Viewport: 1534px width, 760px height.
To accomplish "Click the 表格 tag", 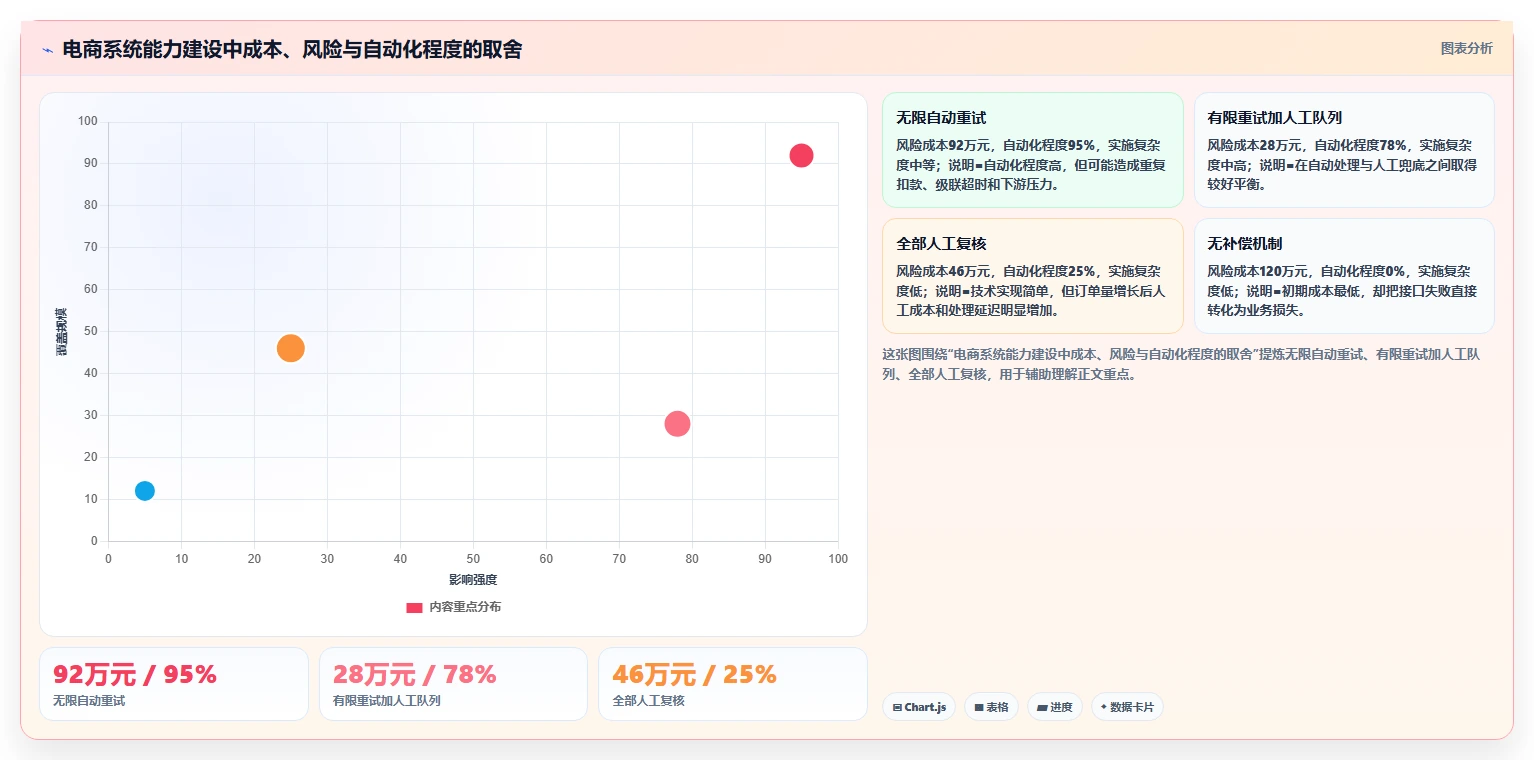I will coord(991,707).
